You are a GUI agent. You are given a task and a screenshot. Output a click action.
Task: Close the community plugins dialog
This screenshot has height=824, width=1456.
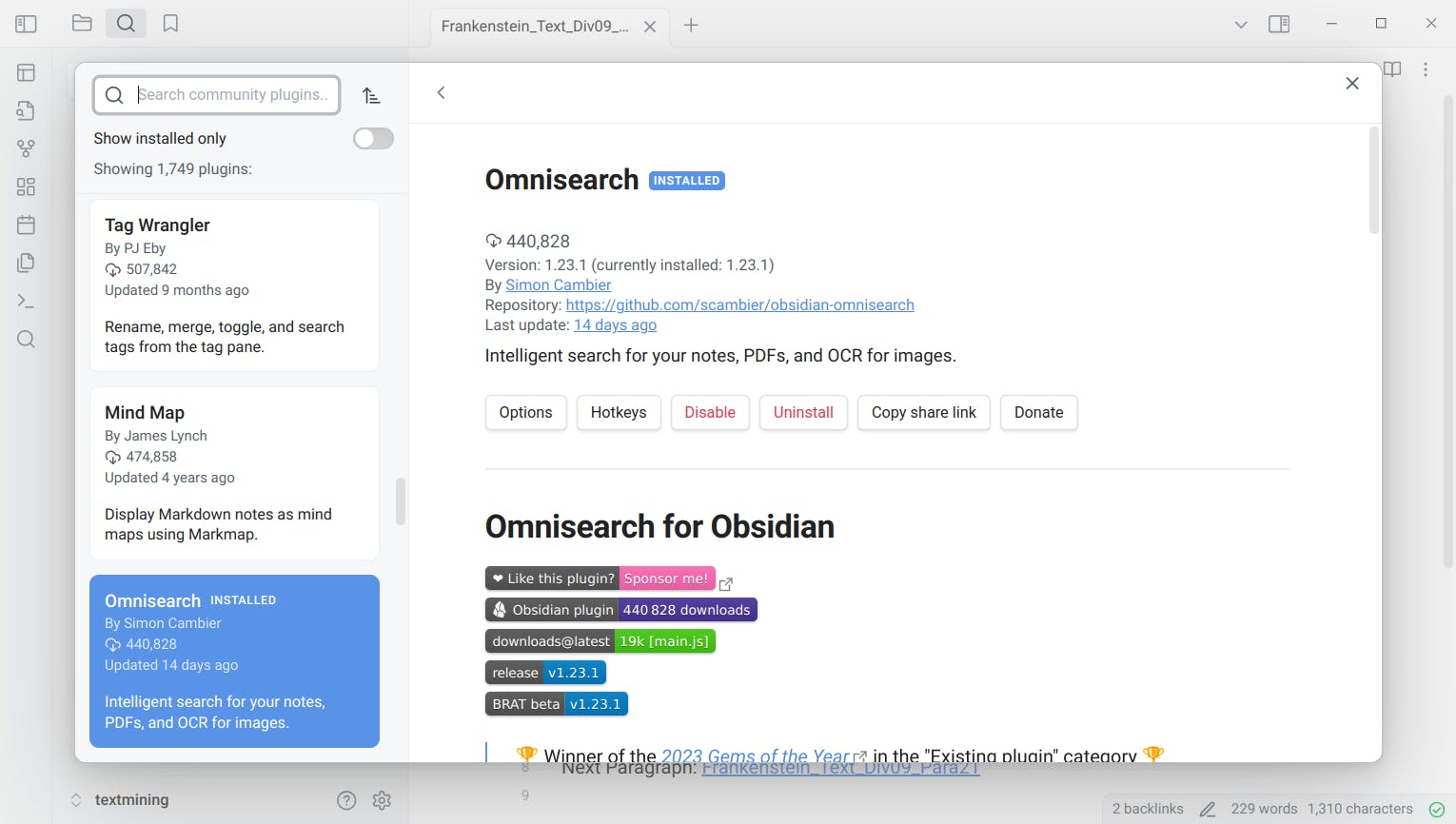(1352, 84)
